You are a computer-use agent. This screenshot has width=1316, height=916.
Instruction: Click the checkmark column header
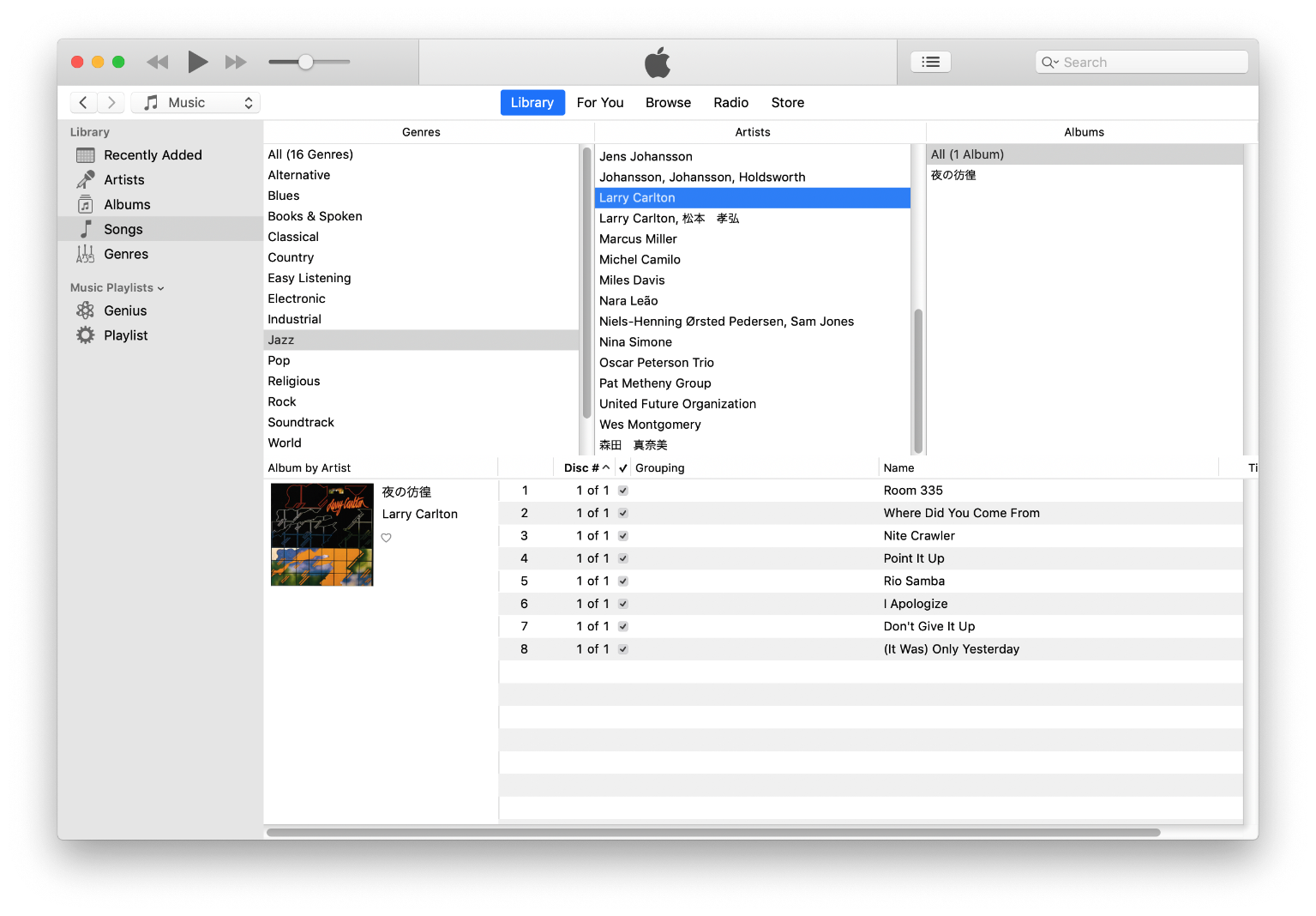click(x=623, y=468)
